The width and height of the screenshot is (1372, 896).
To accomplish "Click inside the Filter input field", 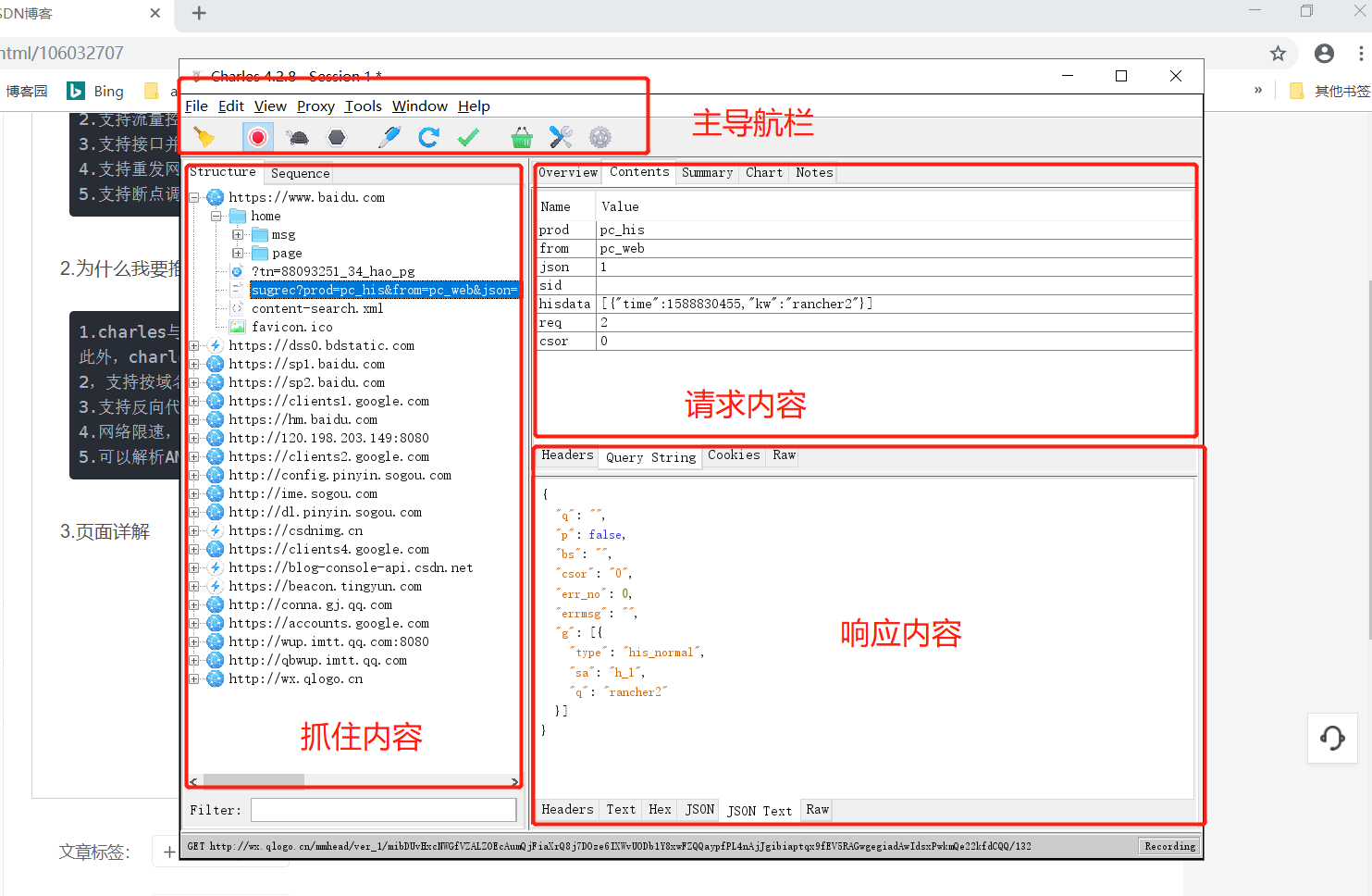I will coord(383,809).
